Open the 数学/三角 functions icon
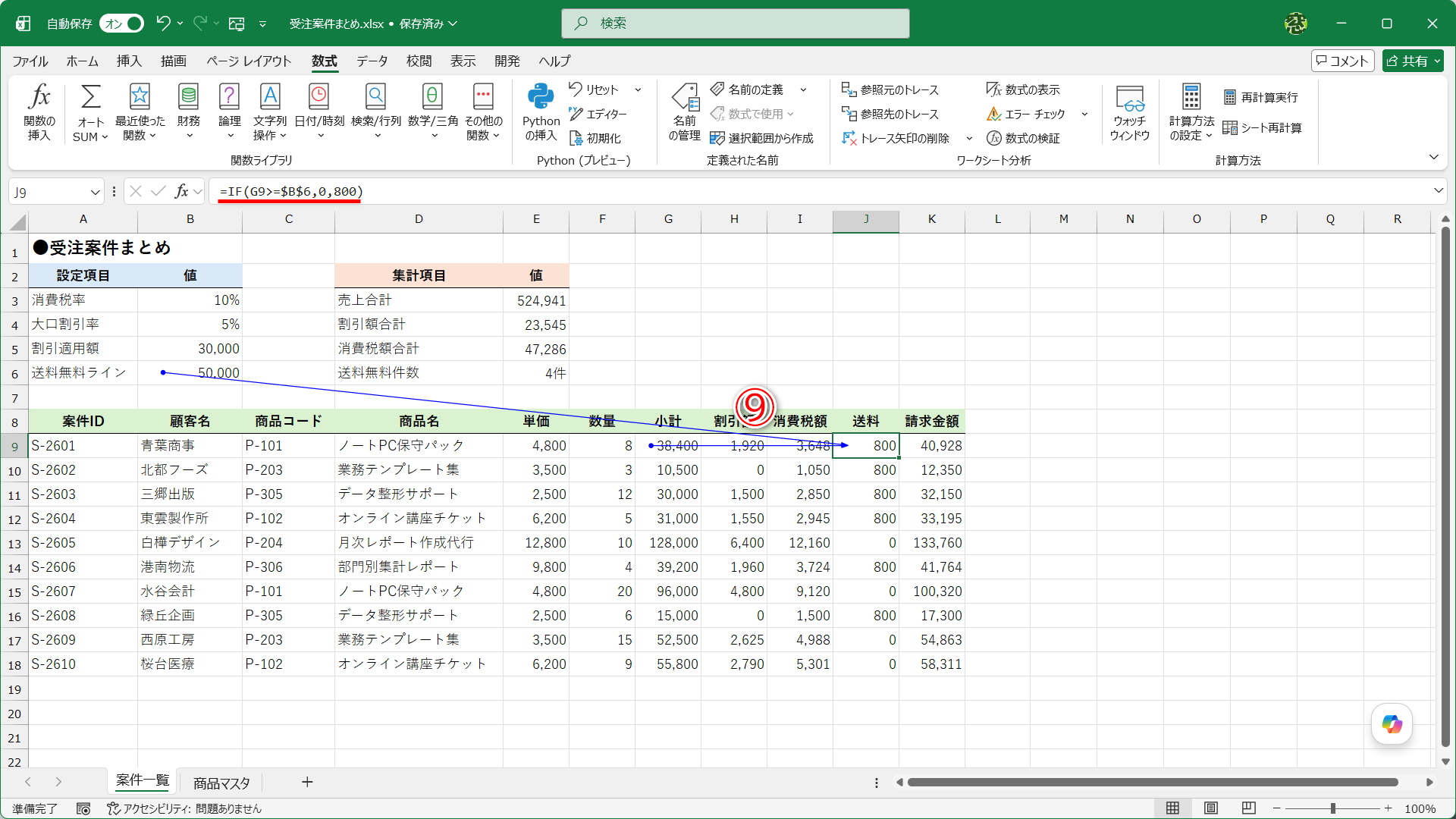 click(433, 97)
